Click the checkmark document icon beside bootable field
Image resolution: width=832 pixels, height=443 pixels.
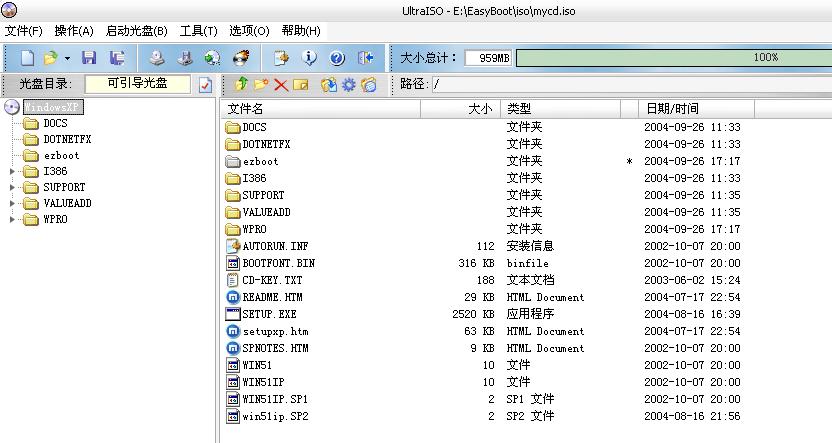click(205, 85)
